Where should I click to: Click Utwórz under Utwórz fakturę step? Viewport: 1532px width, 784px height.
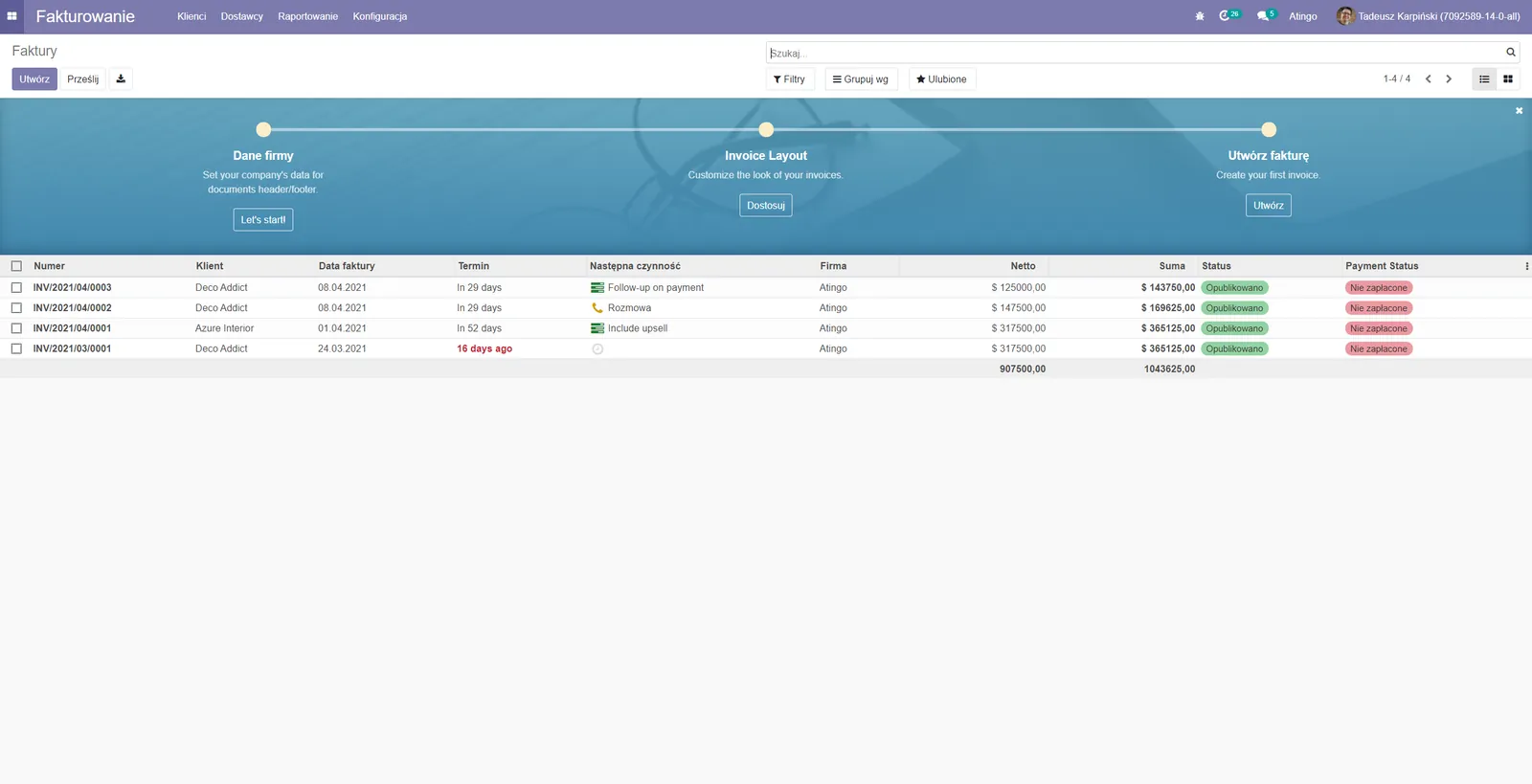[1269, 206]
